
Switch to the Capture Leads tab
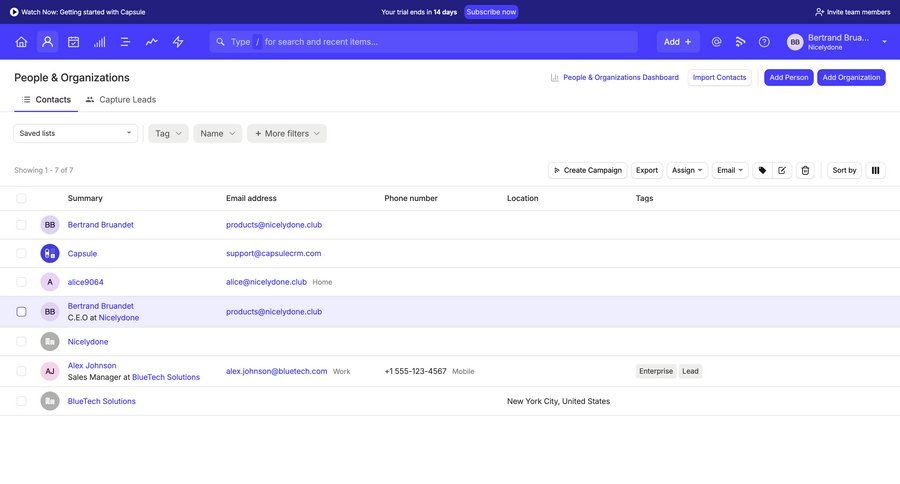click(121, 100)
